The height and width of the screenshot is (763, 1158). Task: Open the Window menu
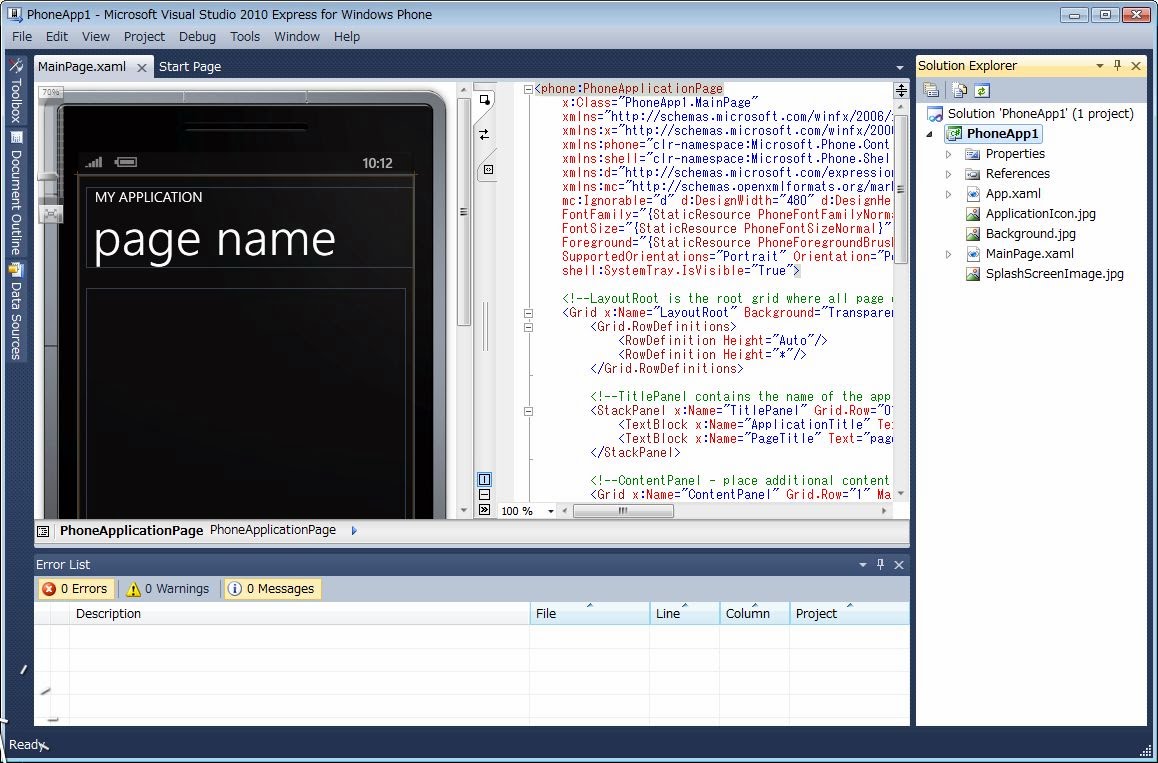point(297,36)
